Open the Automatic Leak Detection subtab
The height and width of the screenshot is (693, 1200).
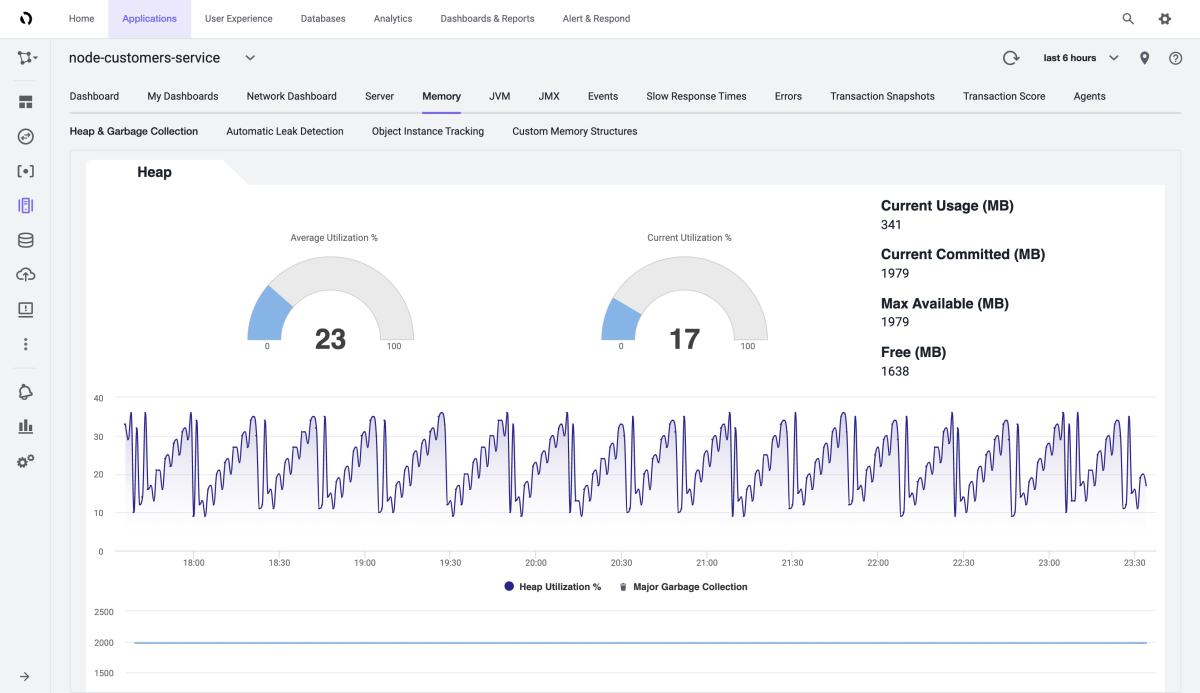tap(285, 131)
